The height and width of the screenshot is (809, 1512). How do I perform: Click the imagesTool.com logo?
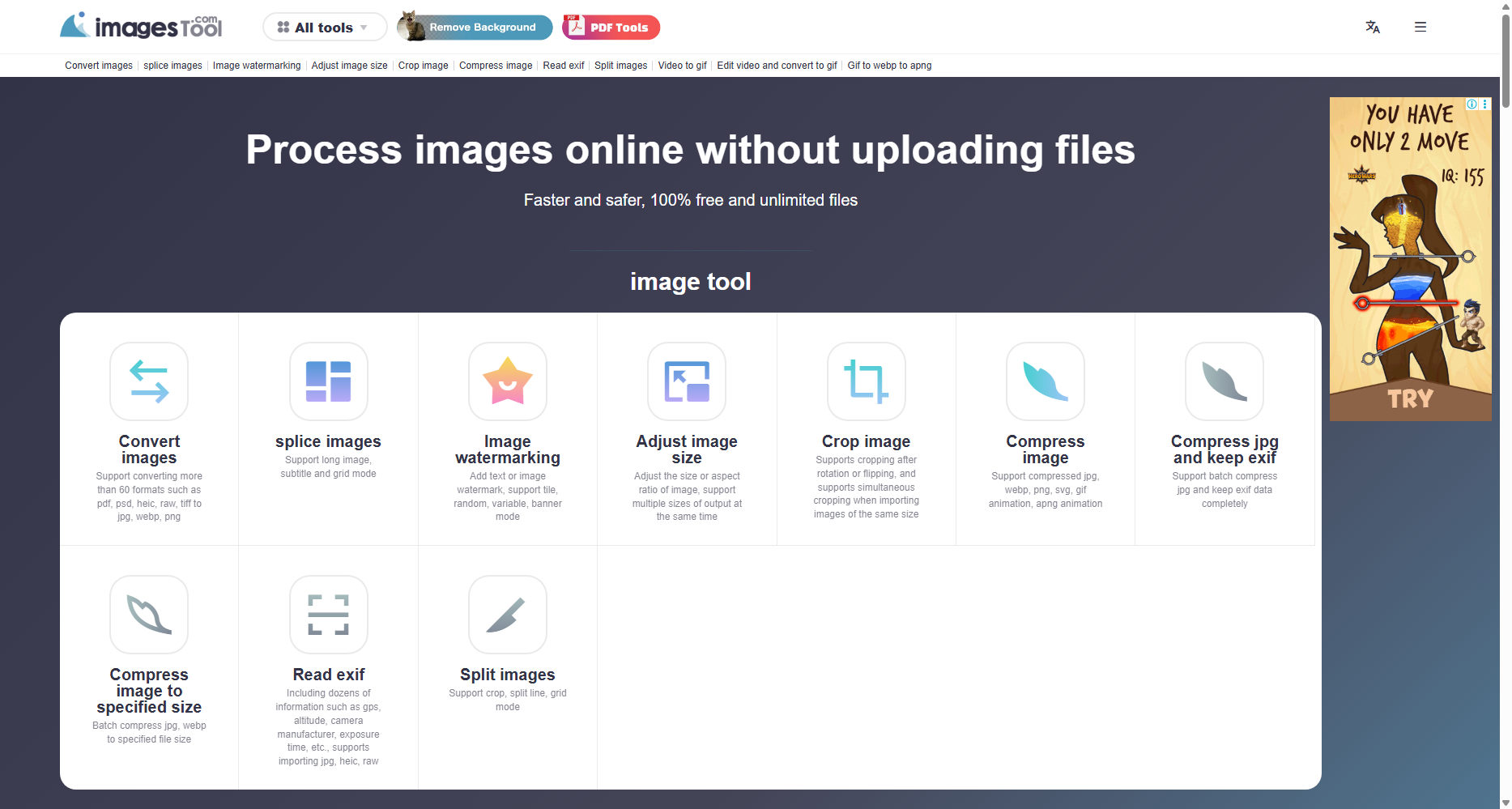142,26
